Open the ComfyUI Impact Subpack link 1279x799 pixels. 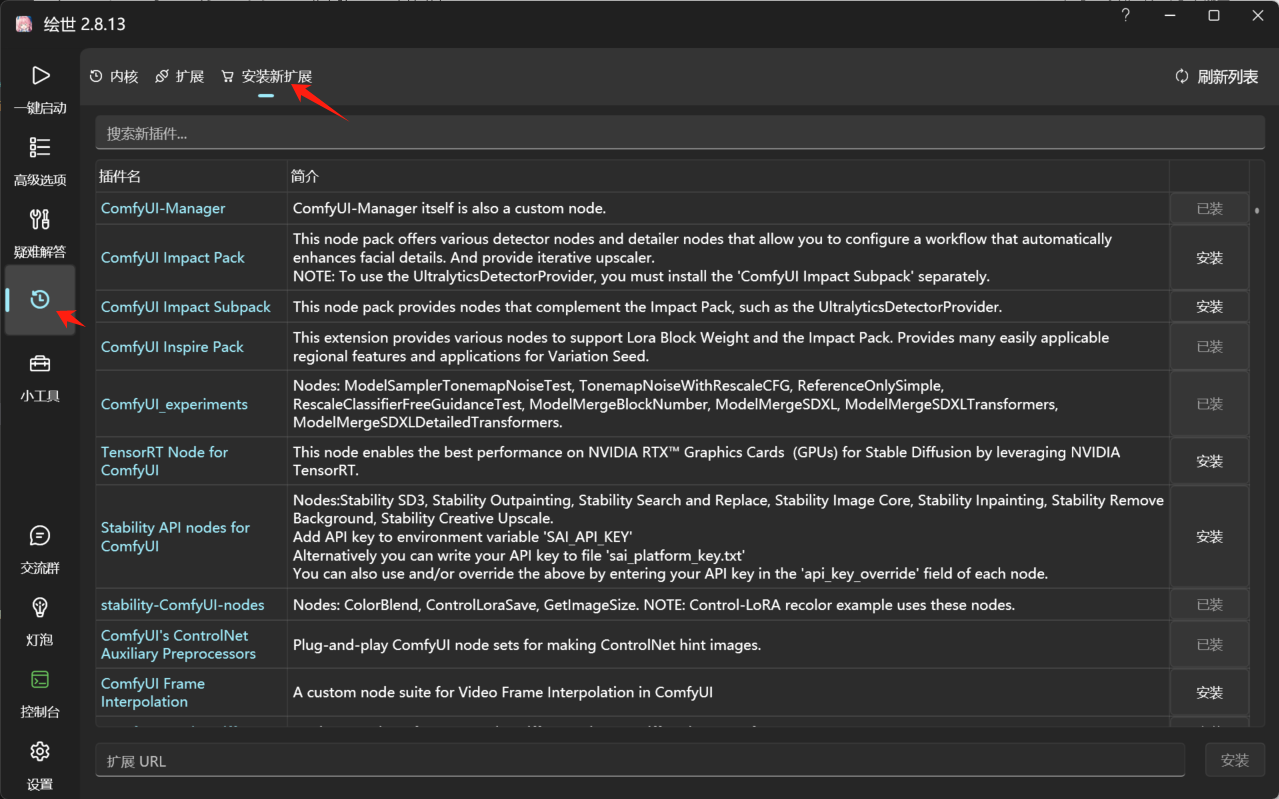click(x=186, y=307)
